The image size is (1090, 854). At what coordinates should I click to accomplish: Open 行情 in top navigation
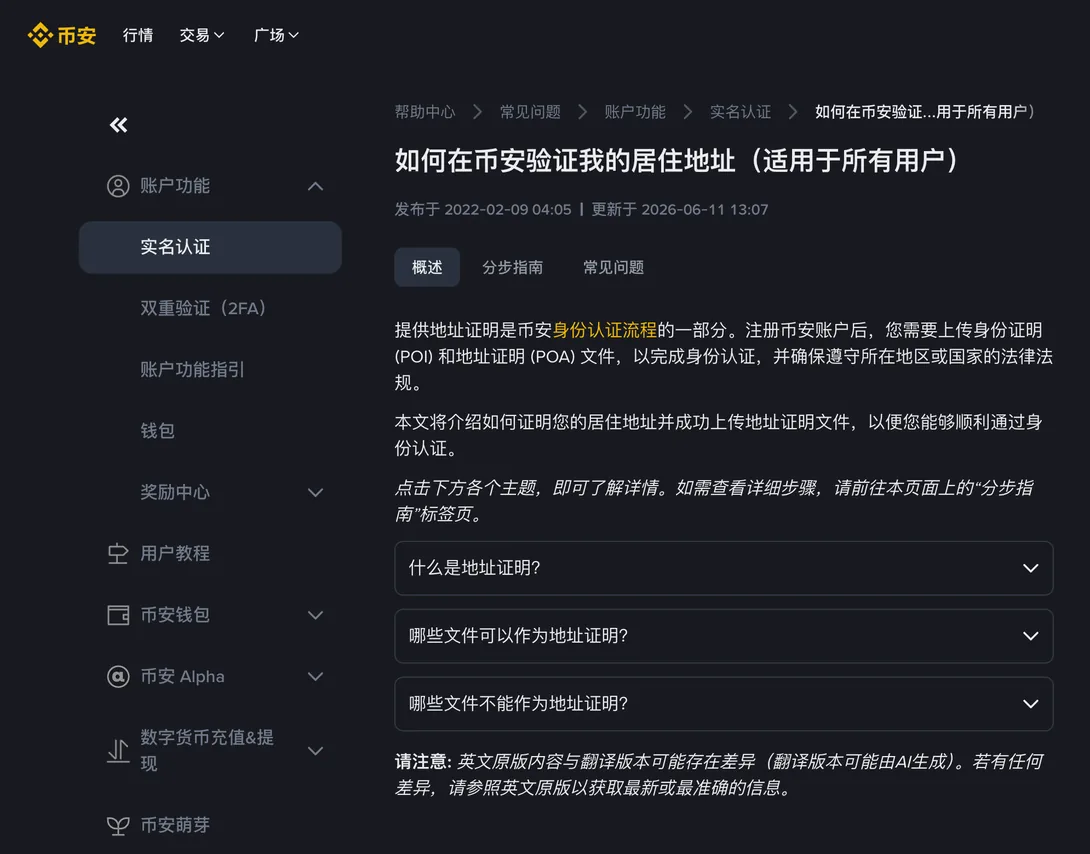tap(138, 35)
